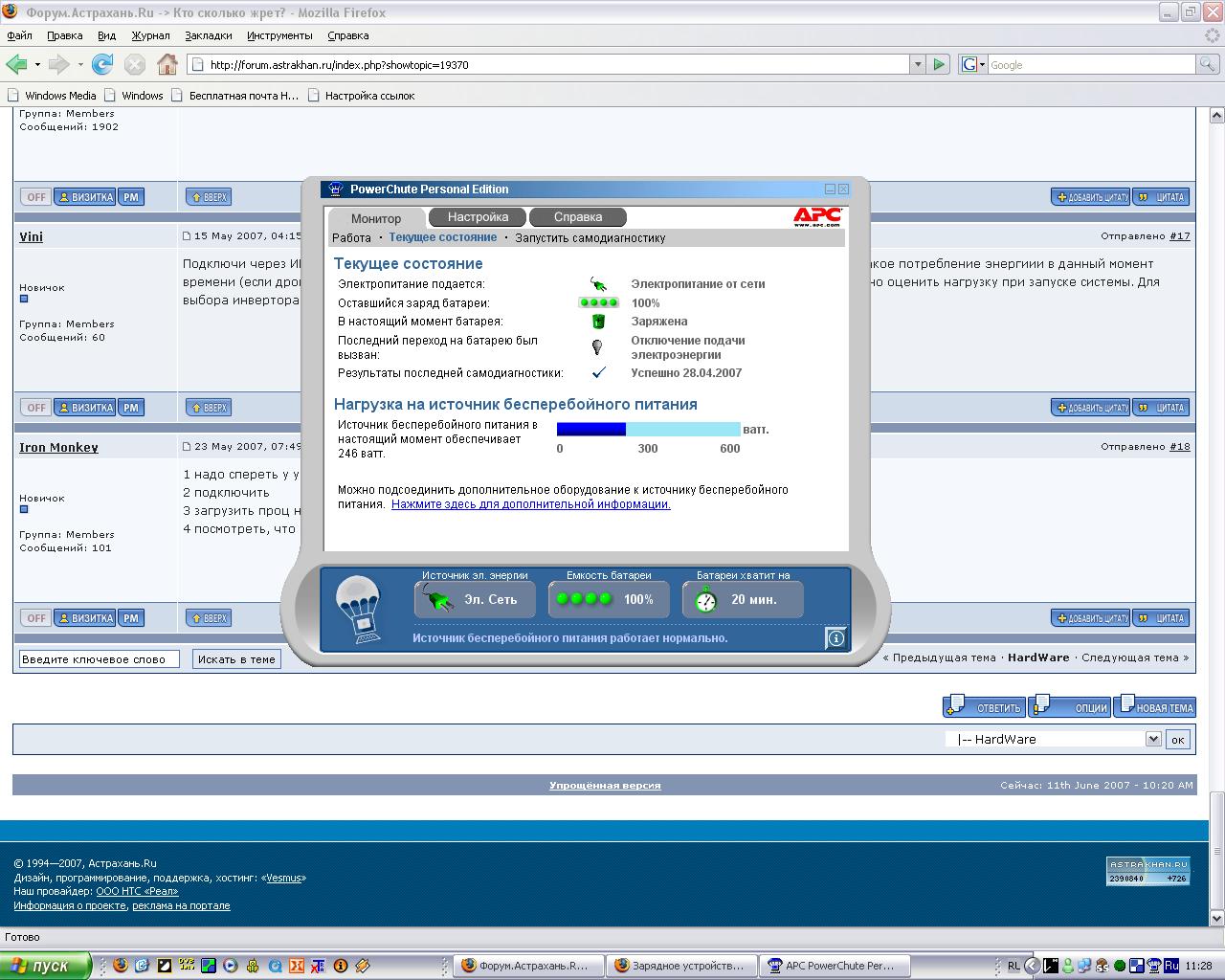Launch Windows Media Player from quick launch
The height and width of the screenshot is (980, 1225).
[230, 966]
